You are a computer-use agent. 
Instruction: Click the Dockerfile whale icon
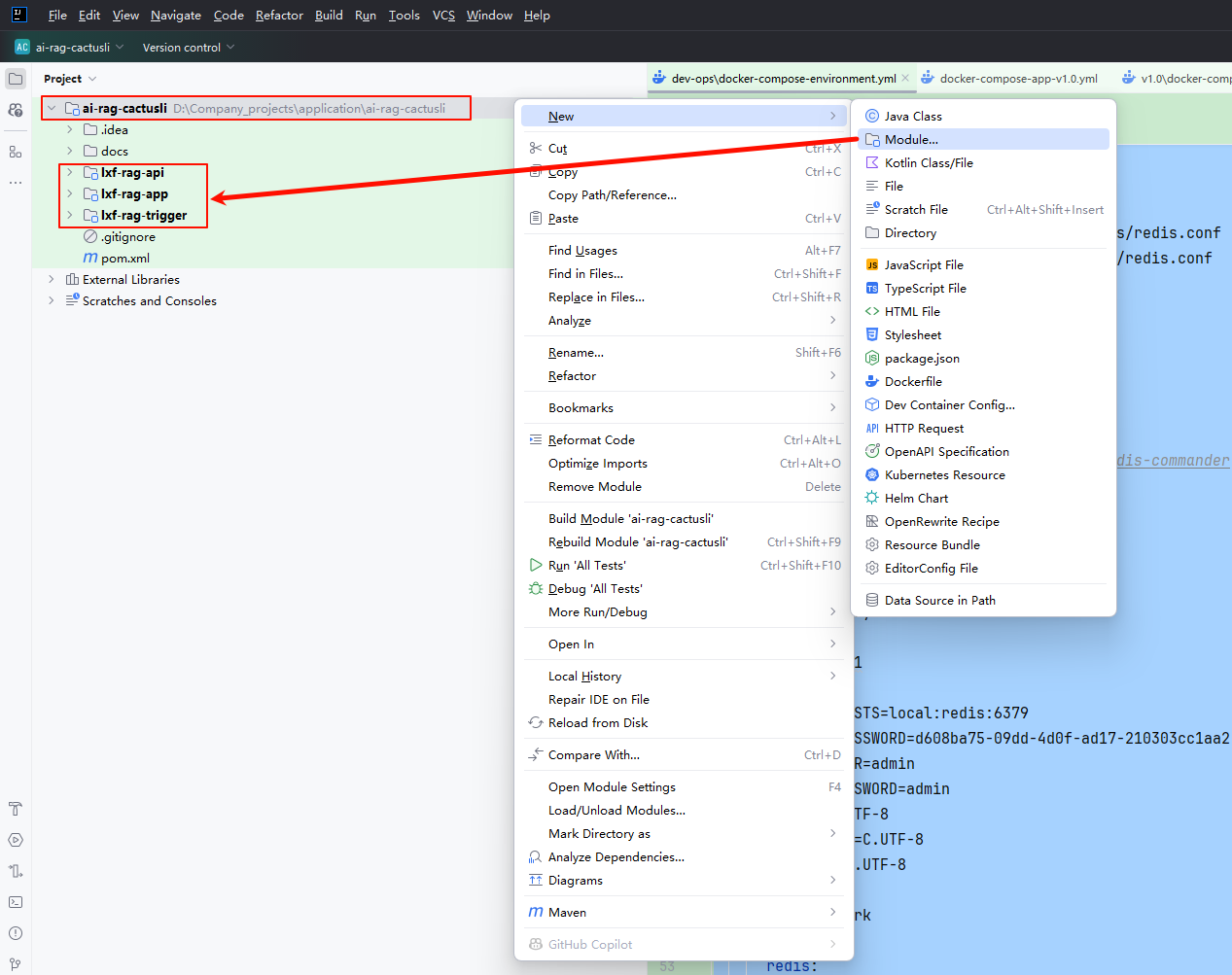(872, 381)
